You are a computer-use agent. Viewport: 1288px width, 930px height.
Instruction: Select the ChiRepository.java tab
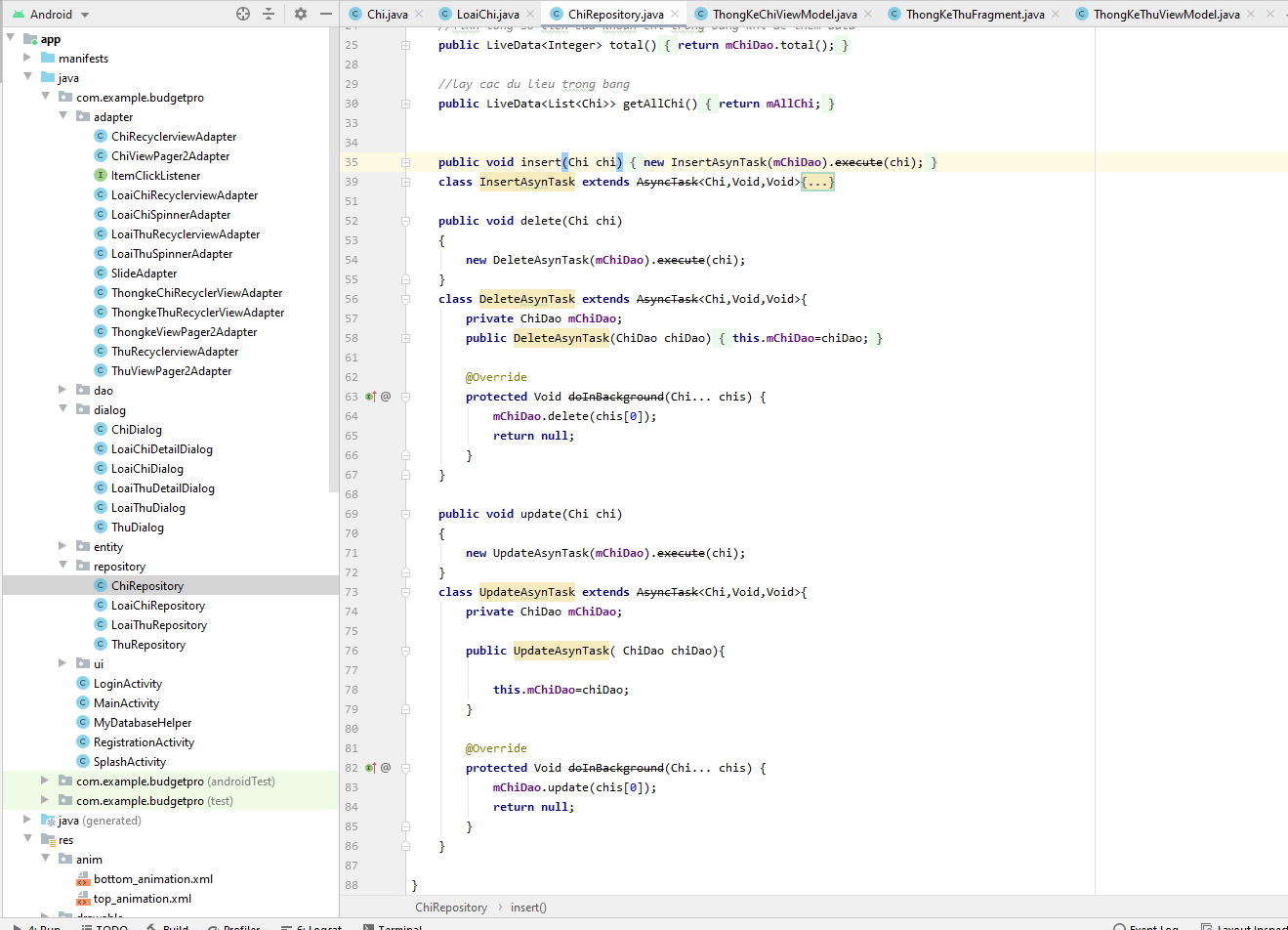click(615, 14)
